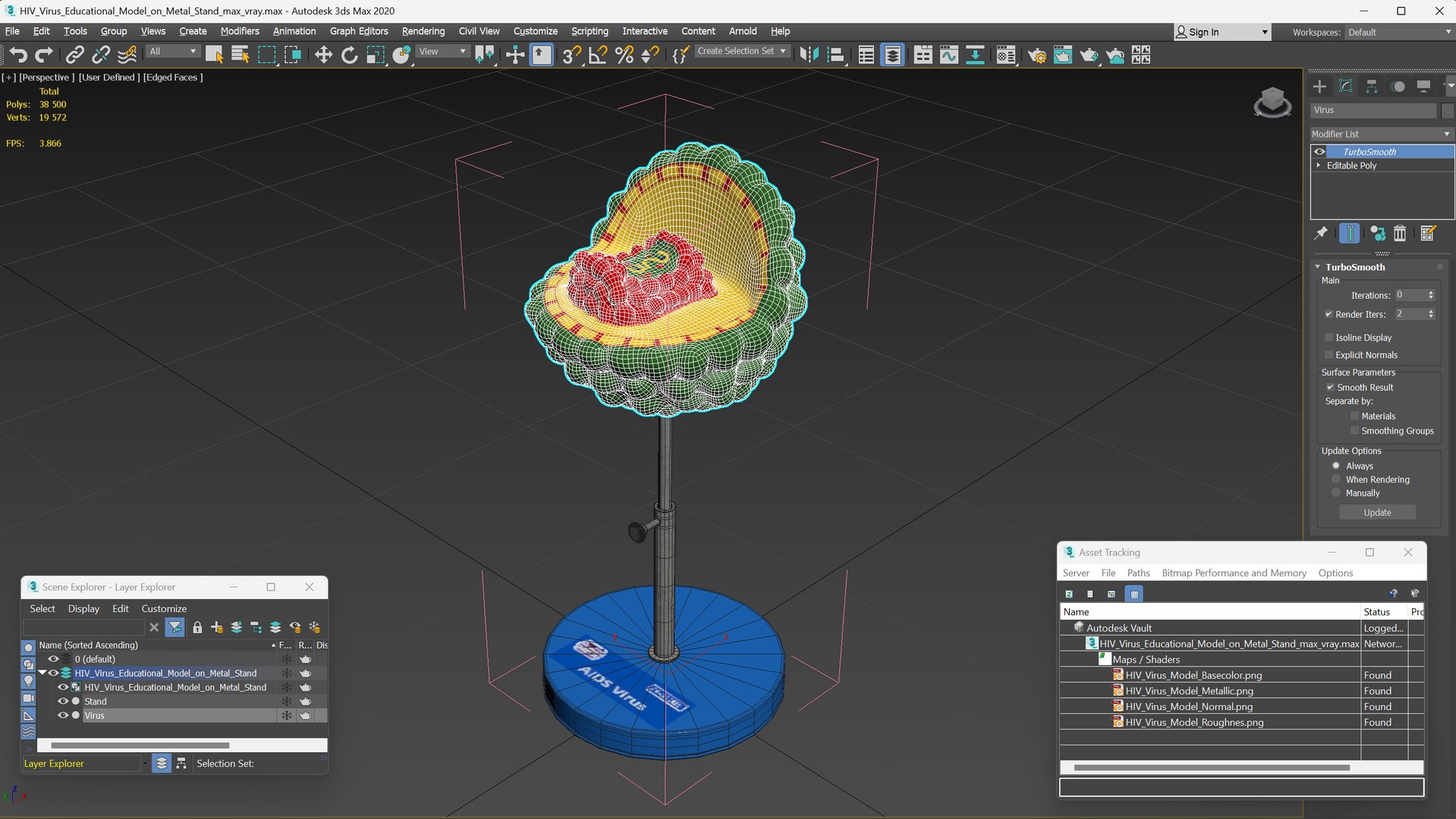Remove modifier with trash icon
Viewport: 1456px width, 819px height.
[x=1400, y=233]
